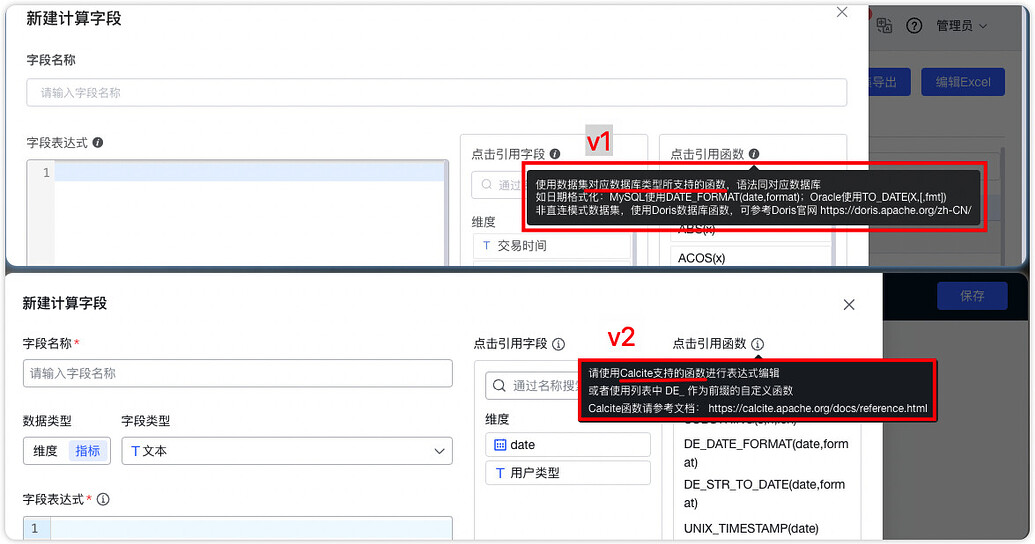This screenshot has height=544, width=1035.
Task: Click the v2 expression editor line 1
Action: (251, 528)
